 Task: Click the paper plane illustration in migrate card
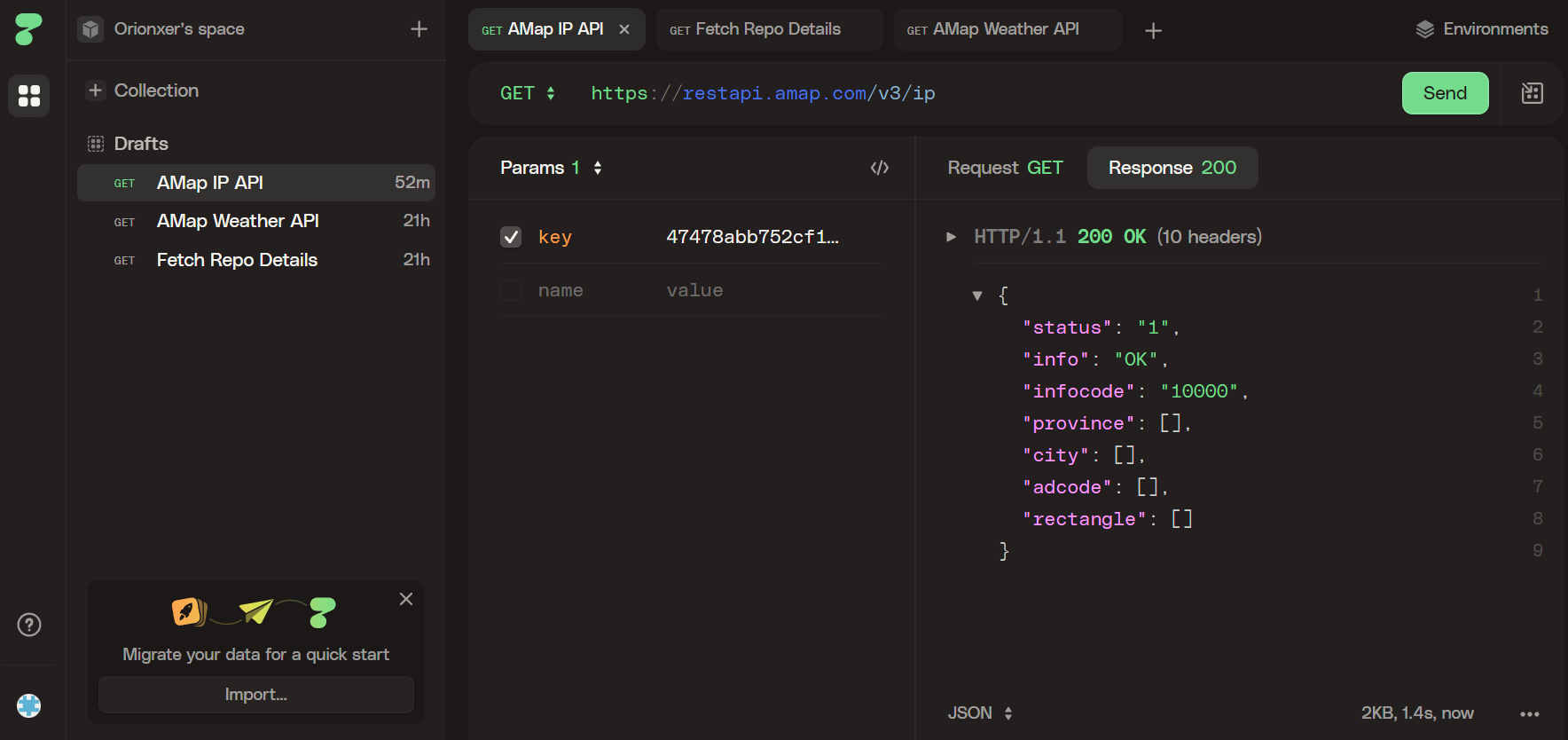tap(256, 610)
